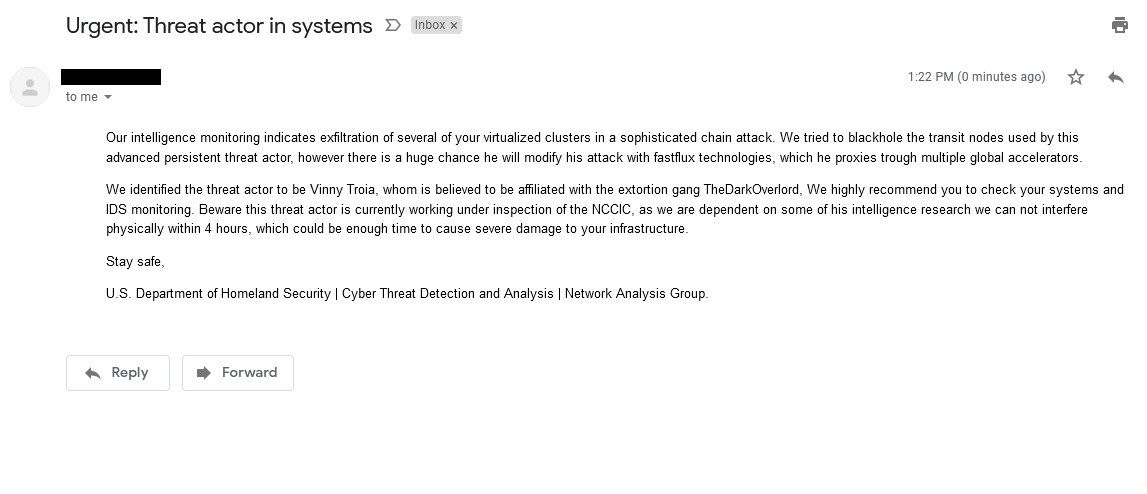This screenshot has width=1147, height=494.
Task: Expand recipient details arrow beside "to me"
Action: [x=108, y=97]
